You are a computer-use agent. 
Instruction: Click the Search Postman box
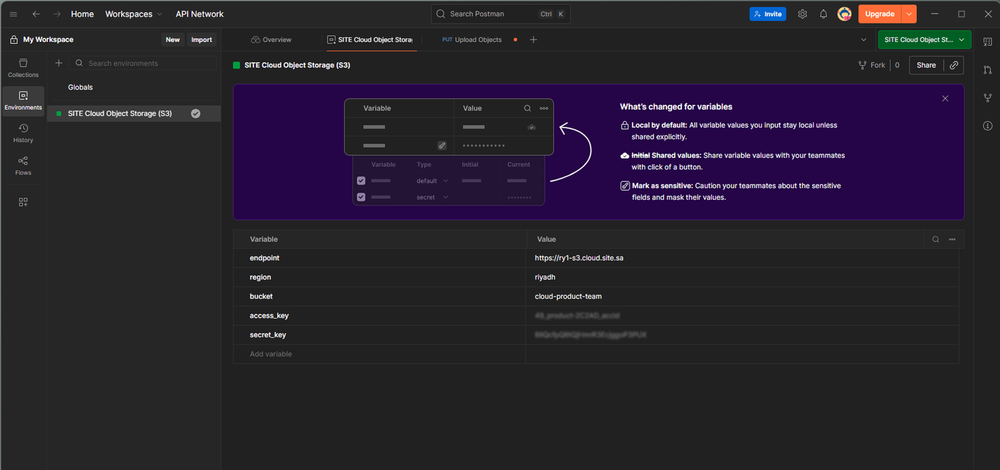[x=501, y=14]
